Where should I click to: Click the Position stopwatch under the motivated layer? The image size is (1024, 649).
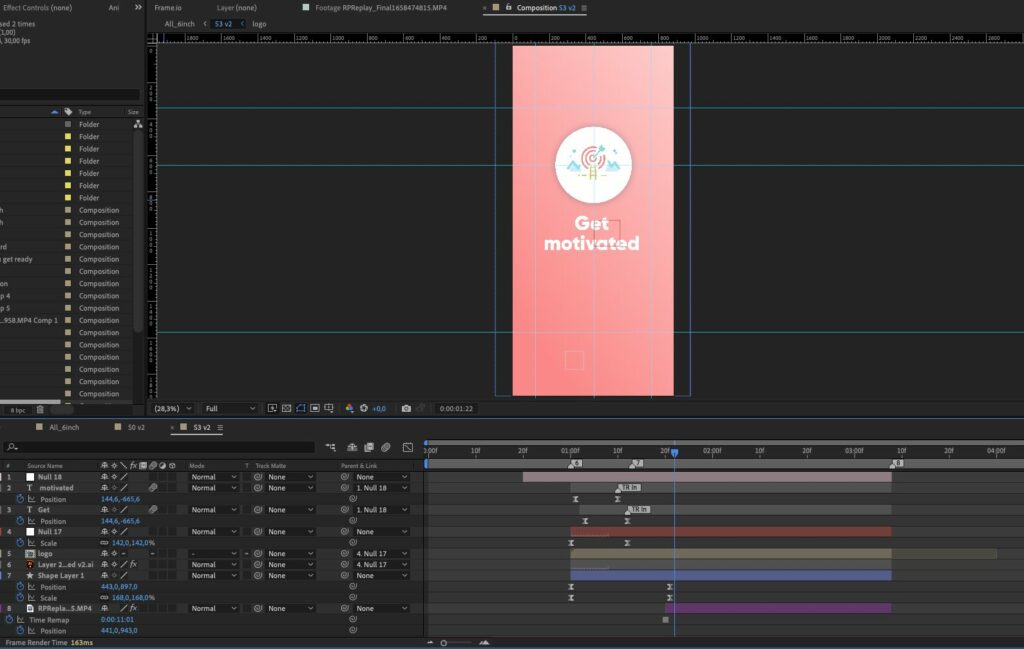pos(20,499)
